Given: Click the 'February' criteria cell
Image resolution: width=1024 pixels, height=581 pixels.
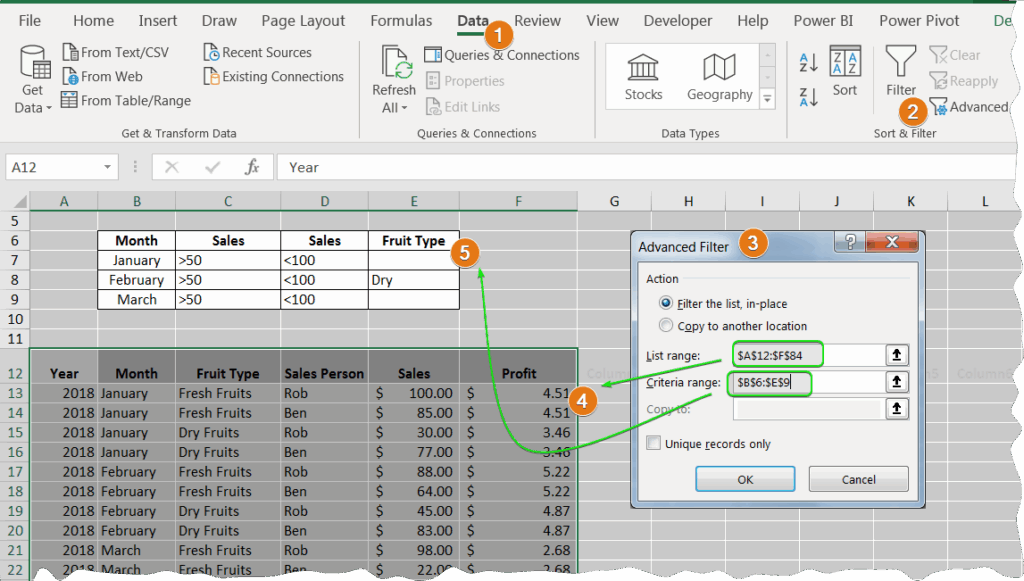Looking at the screenshot, I should (x=136, y=279).
